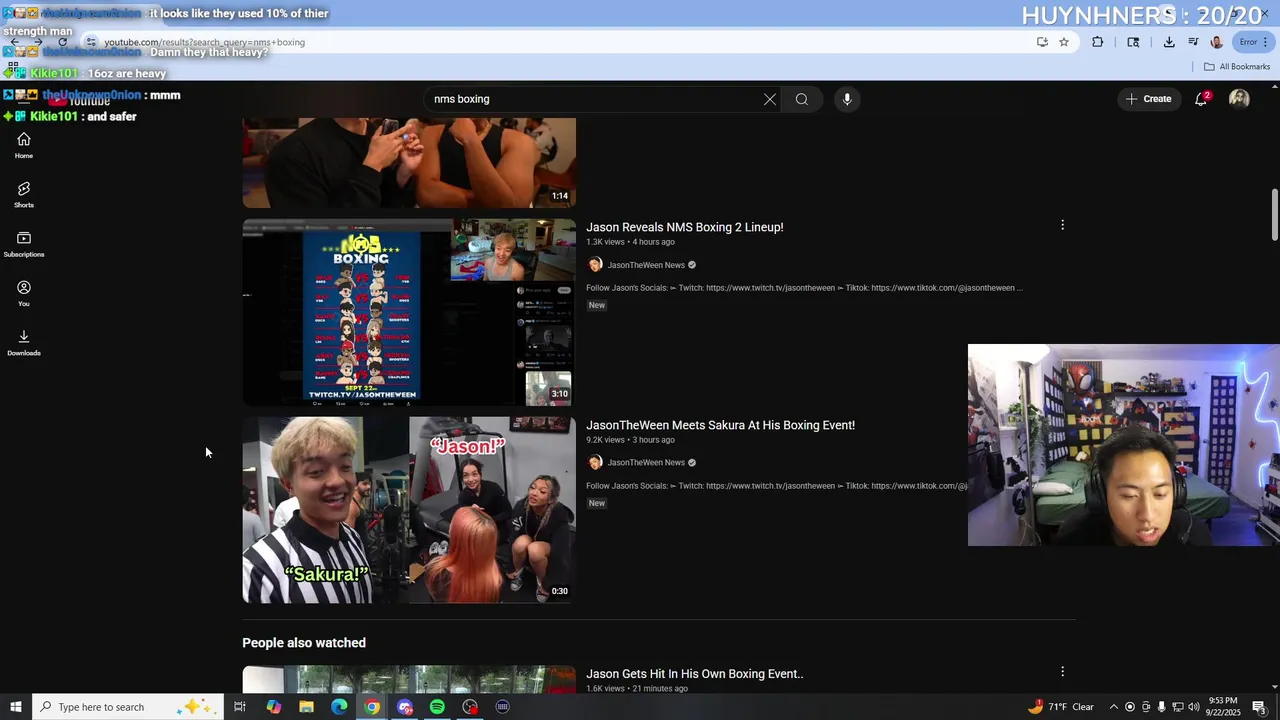Click the Chrome Error menu button
Screen dimensions: 1280x720
tap(1254, 42)
